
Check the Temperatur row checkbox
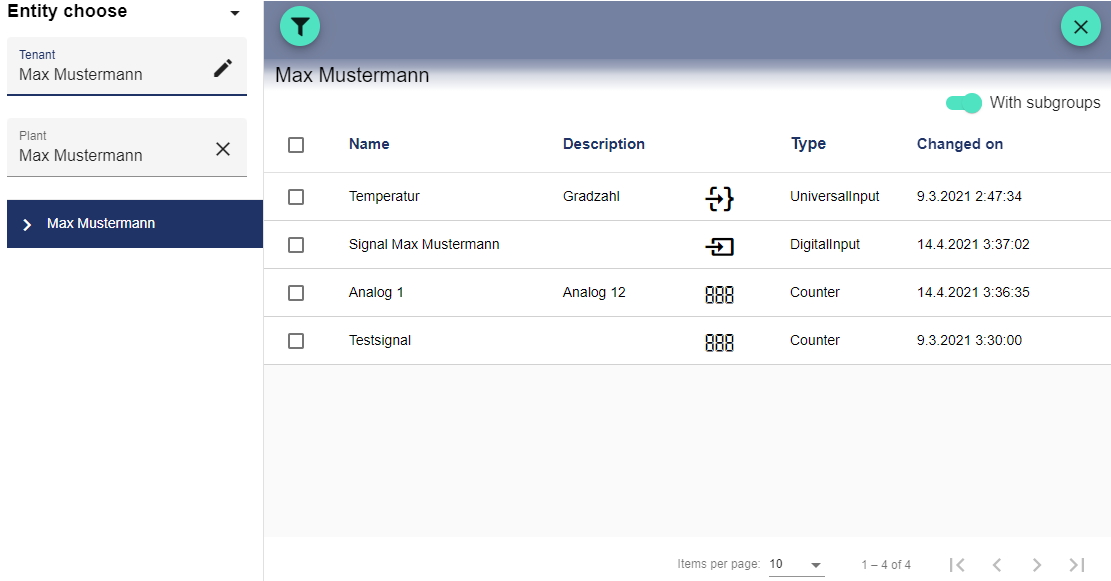tap(296, 197)
